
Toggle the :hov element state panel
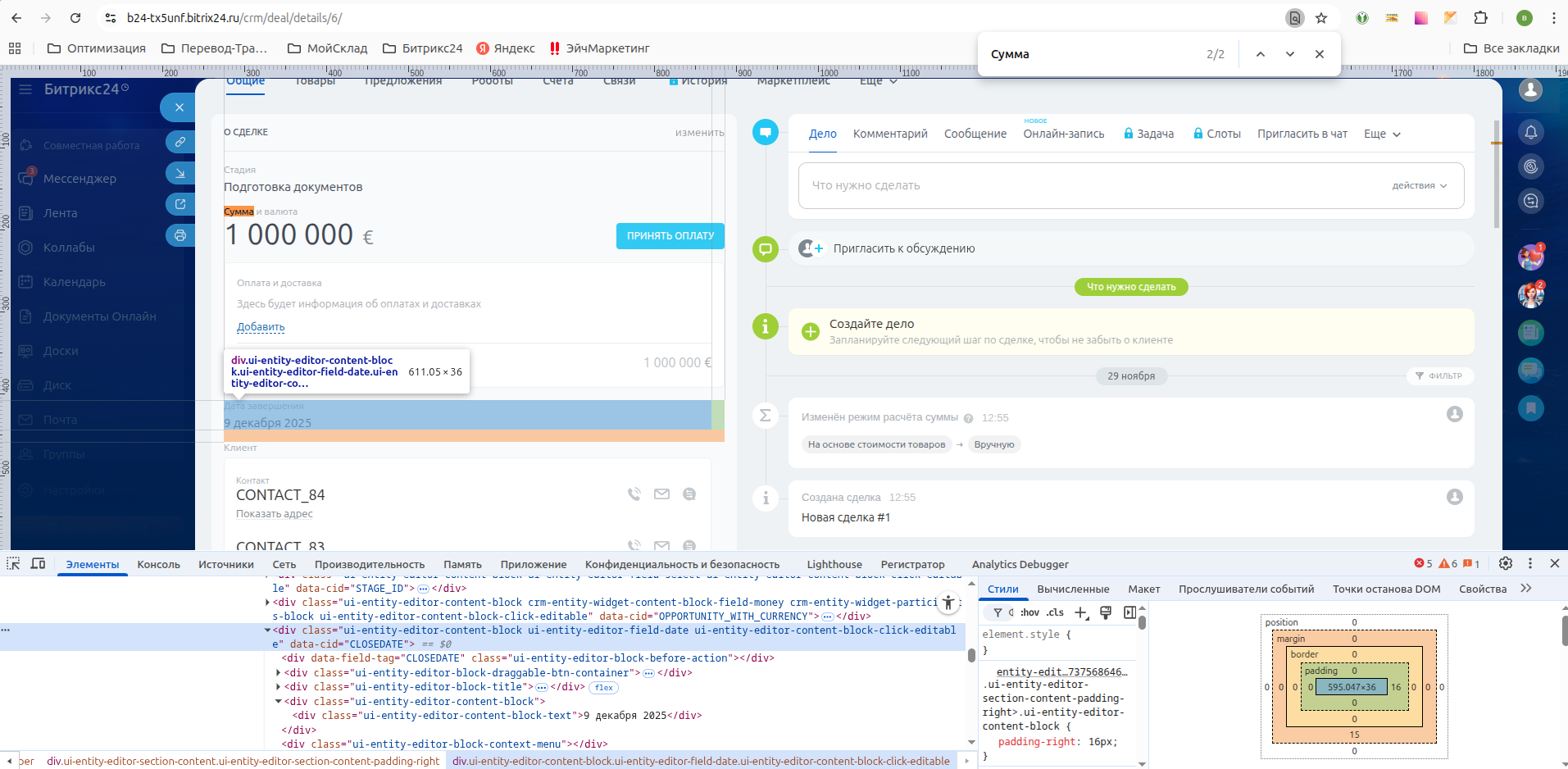1029,612
